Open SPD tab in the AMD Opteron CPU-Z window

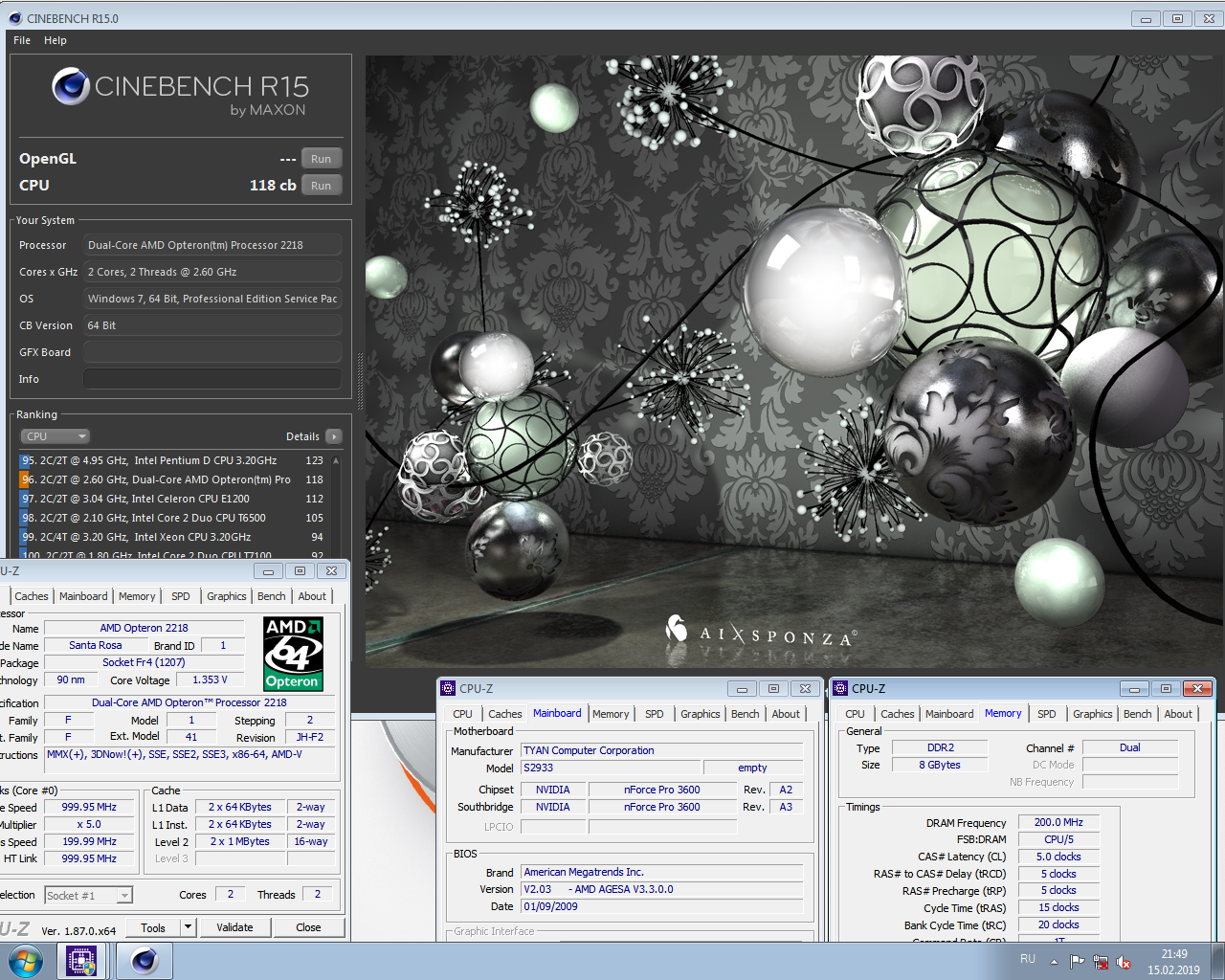coord(181,596)
